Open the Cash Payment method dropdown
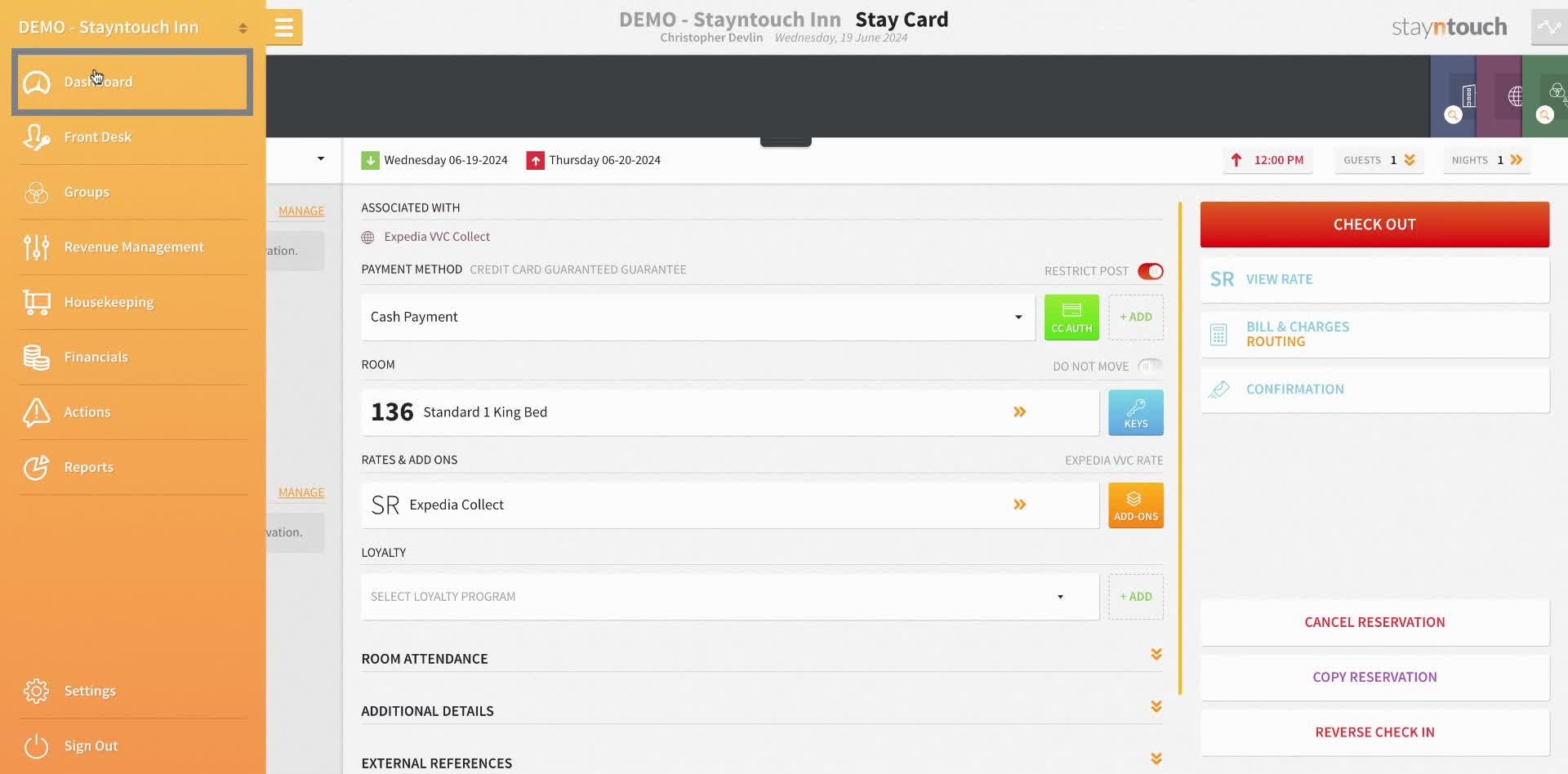The width and height of the screenshot is (1568, 774). (x=698, y=318)
